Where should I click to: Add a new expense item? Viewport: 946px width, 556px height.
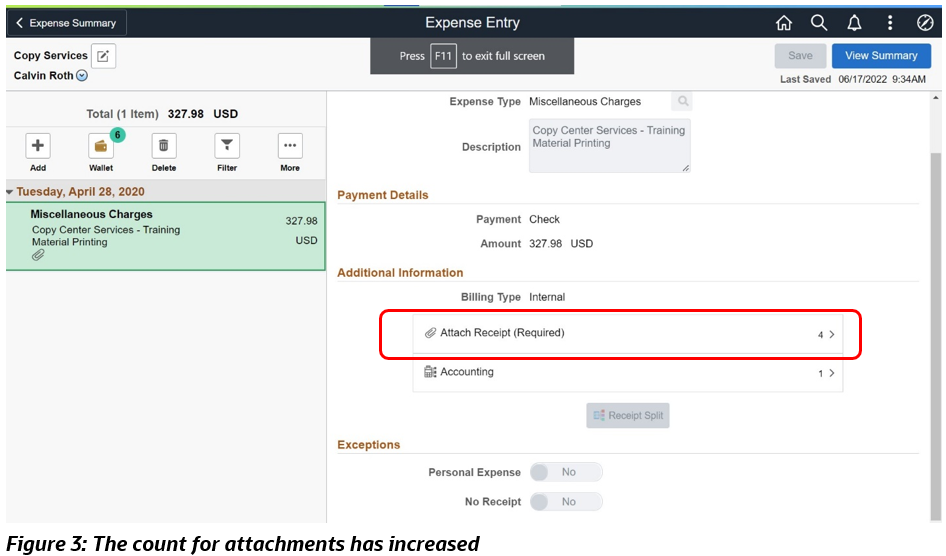pyautogui.click(x=38, y=146)
